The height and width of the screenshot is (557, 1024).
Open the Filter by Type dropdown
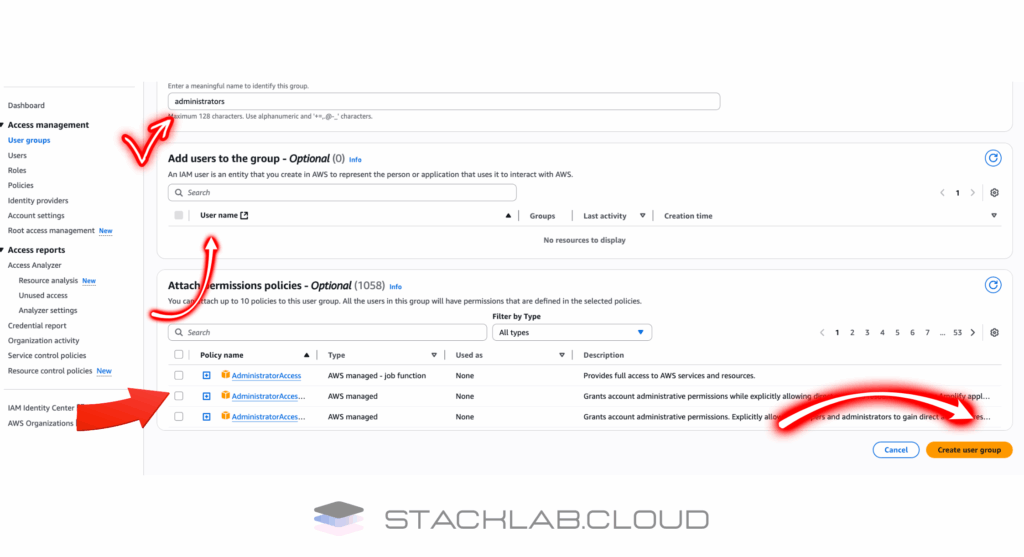[x=571, y=332]
